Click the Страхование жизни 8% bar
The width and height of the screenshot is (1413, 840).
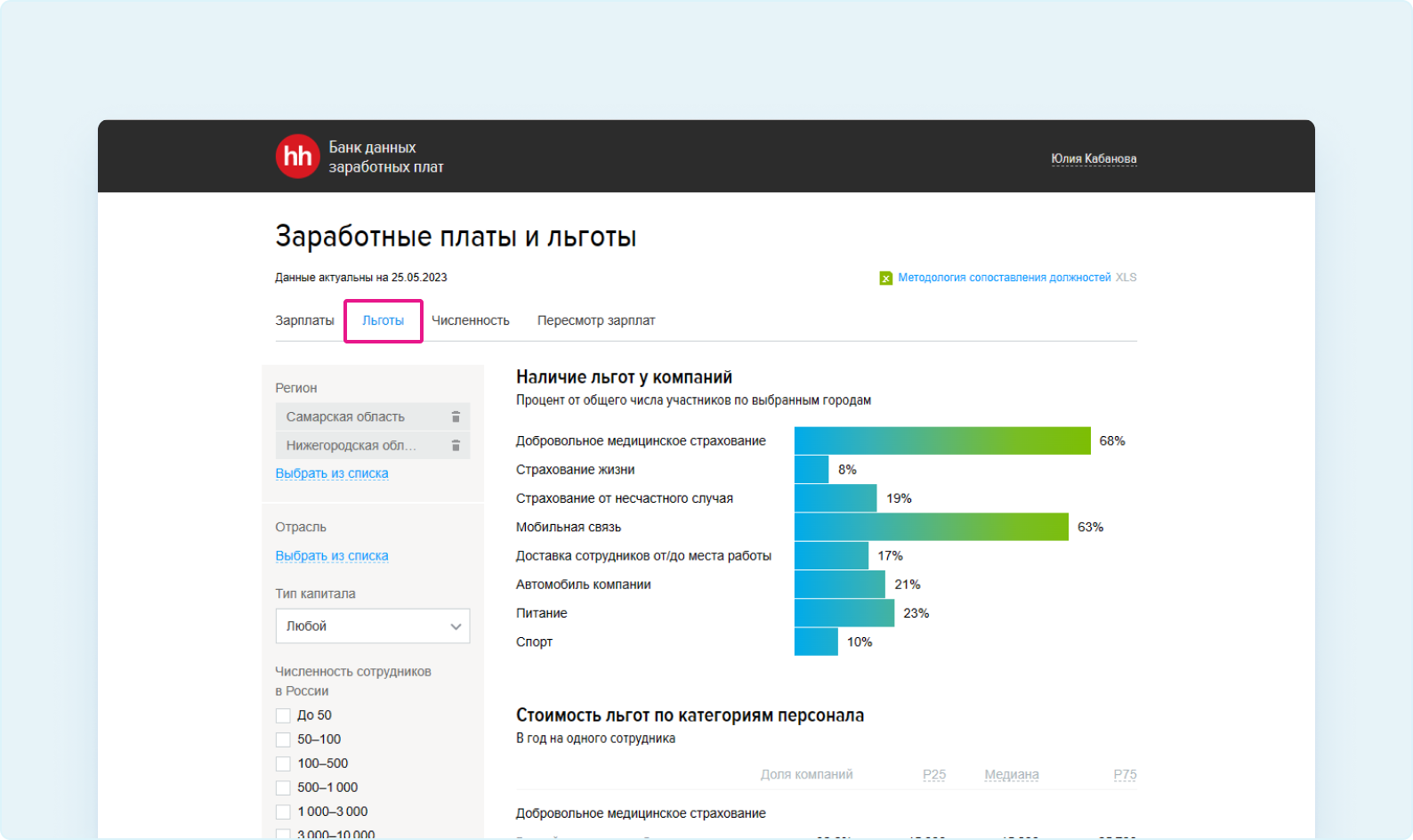coord(811,469)
